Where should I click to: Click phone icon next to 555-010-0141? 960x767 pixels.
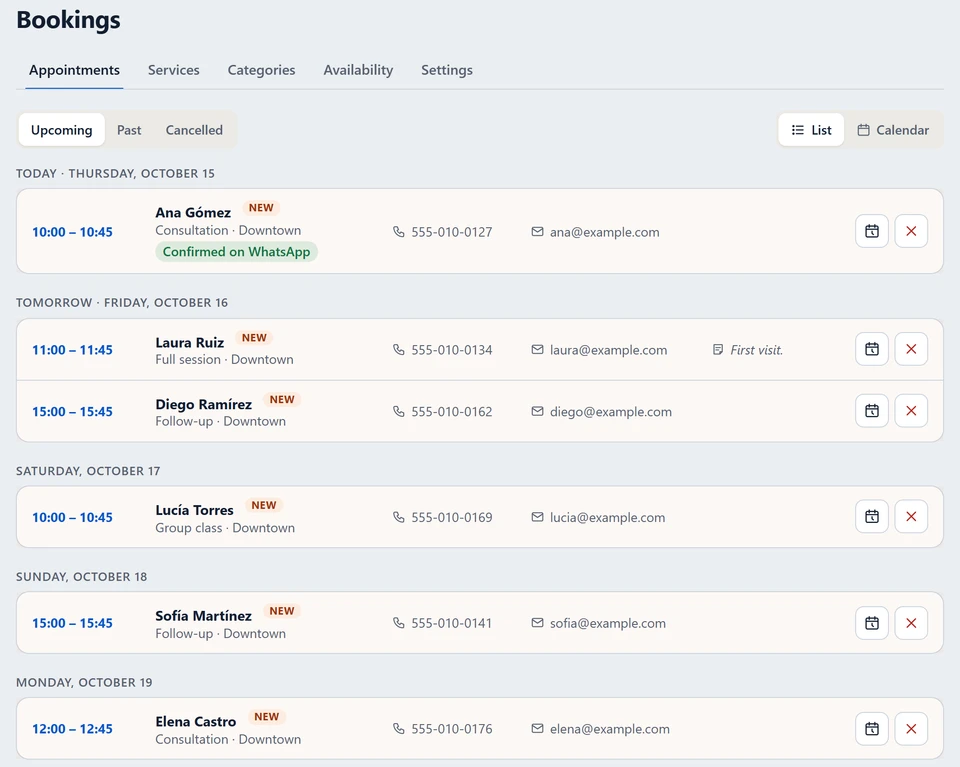pyautogui.click(x=399, y=623)
